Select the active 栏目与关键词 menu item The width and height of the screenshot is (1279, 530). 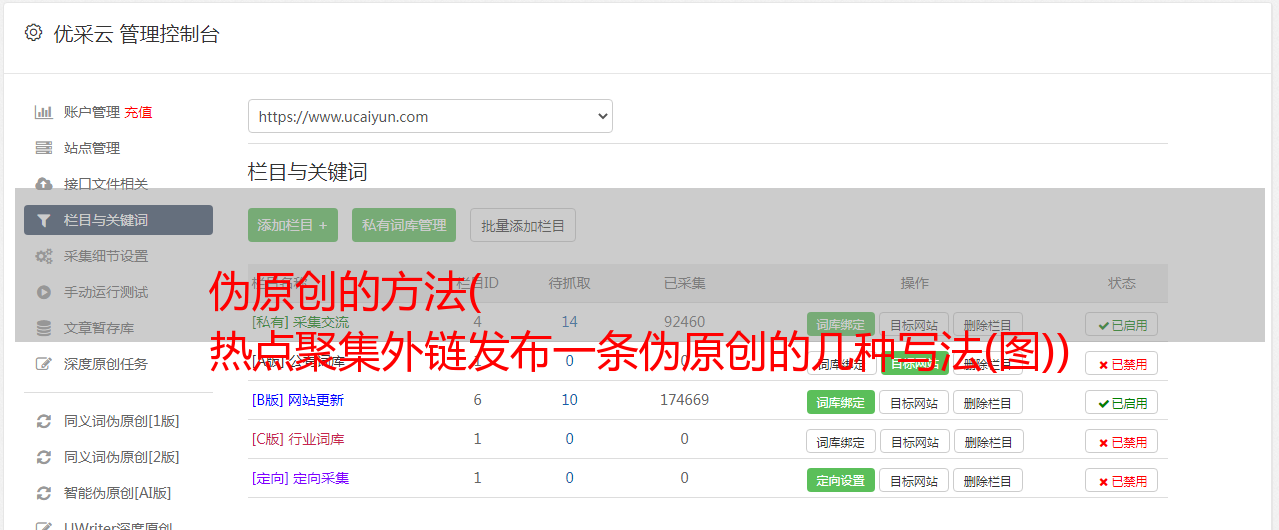click(118, 220)
